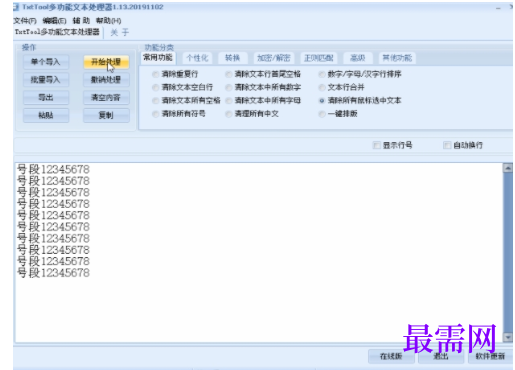Switch to 高级 tab
The width and height of the screenshot is (515, 370).
click(x=358, y=58)
